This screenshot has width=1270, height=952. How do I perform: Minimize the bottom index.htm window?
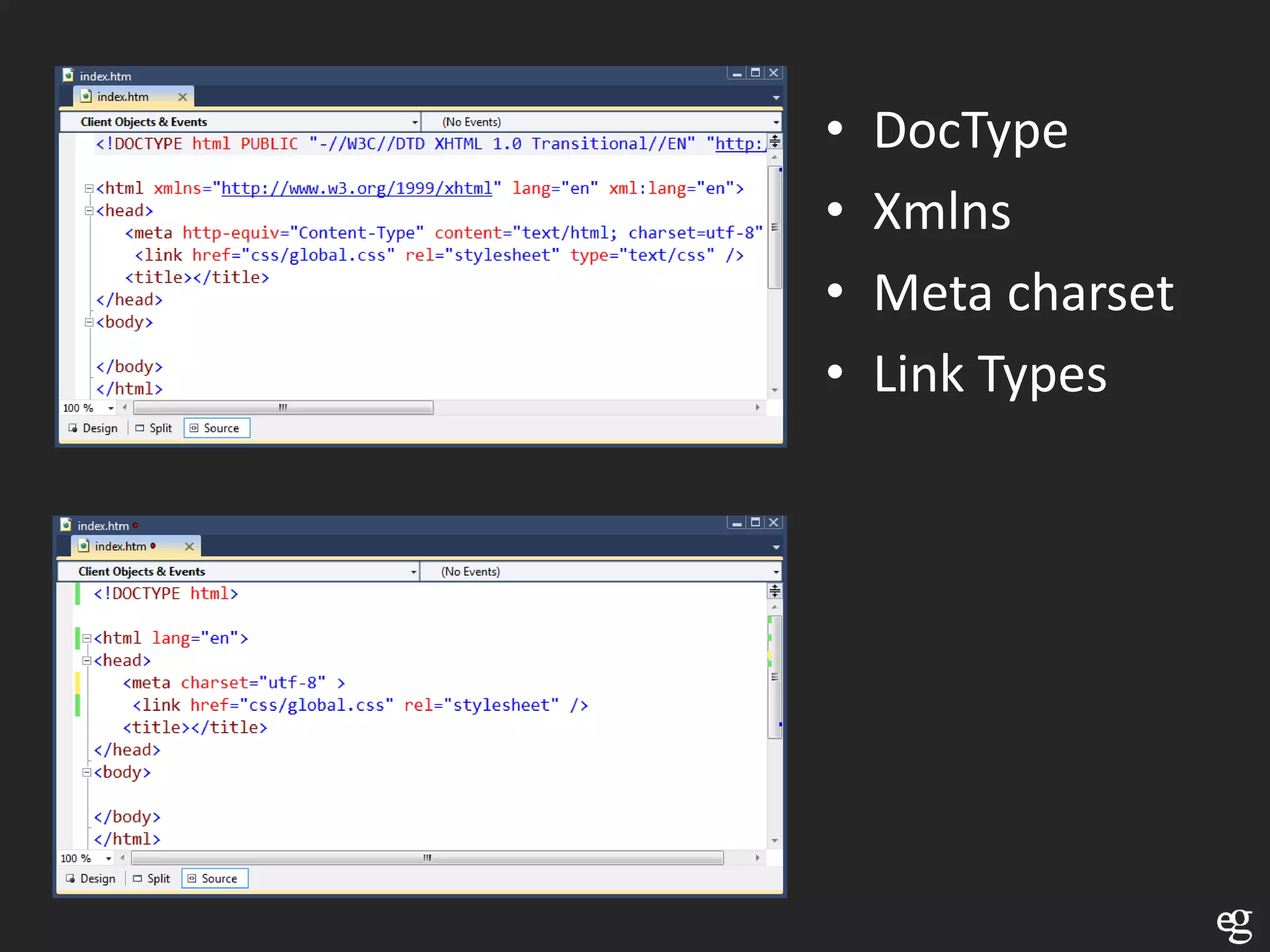click(737, 522)
